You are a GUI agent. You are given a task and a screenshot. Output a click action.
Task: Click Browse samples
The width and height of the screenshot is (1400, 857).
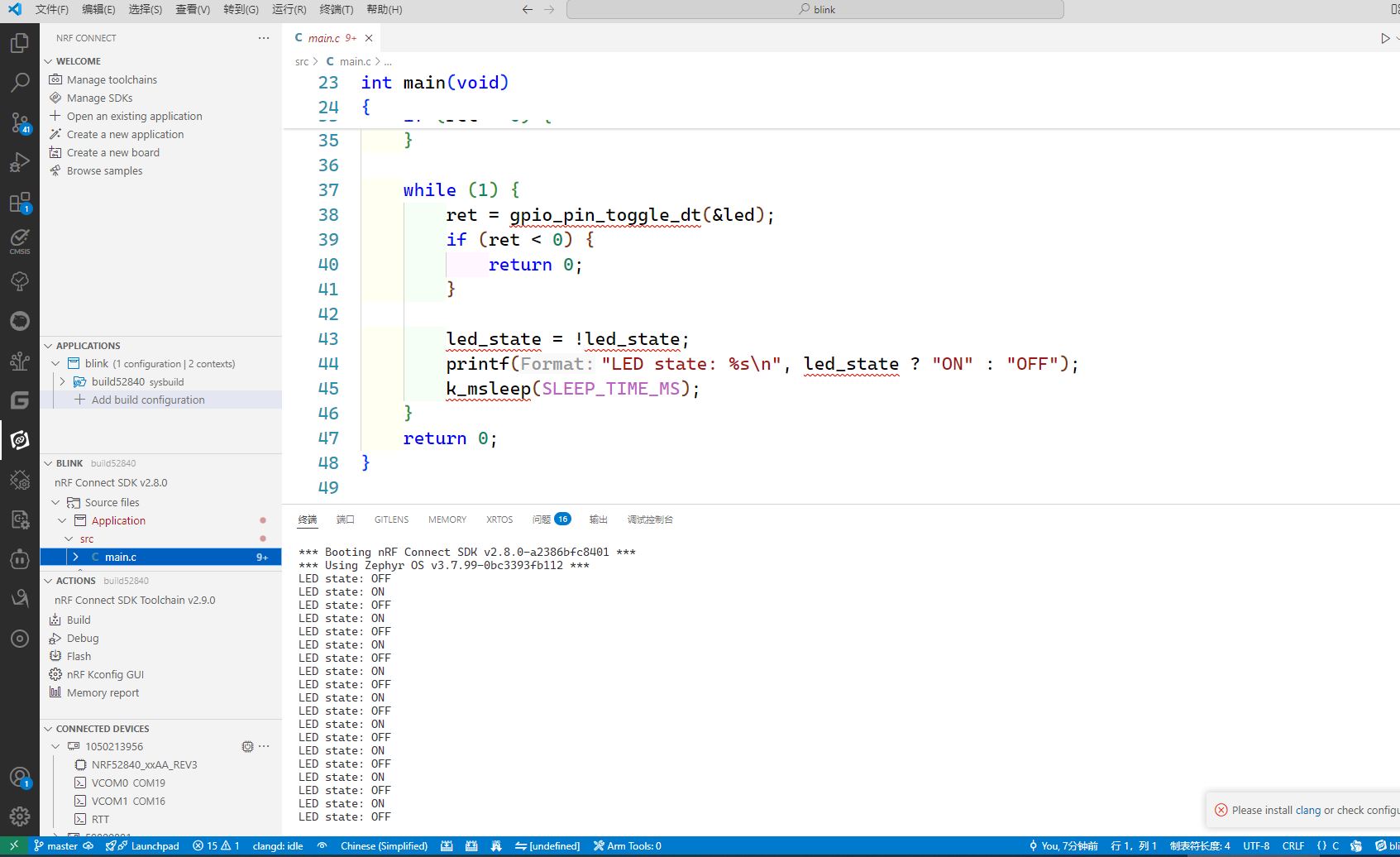point(104,171)
